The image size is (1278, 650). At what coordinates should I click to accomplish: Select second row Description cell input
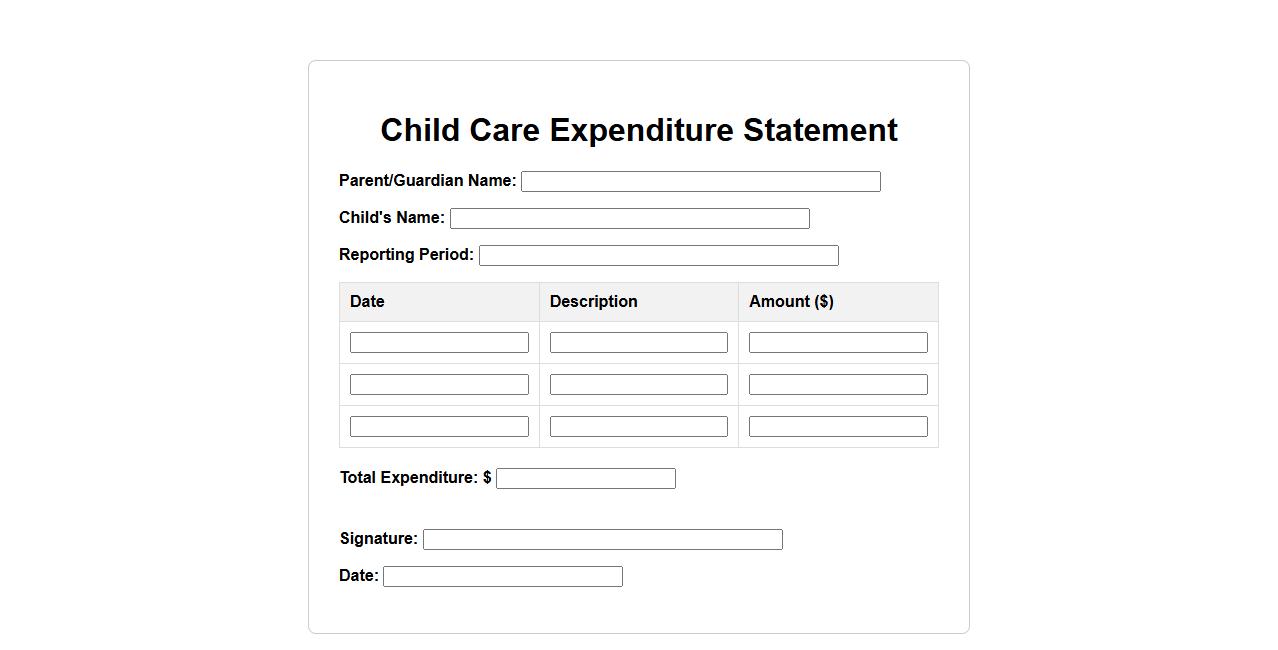tap(638, 385)
